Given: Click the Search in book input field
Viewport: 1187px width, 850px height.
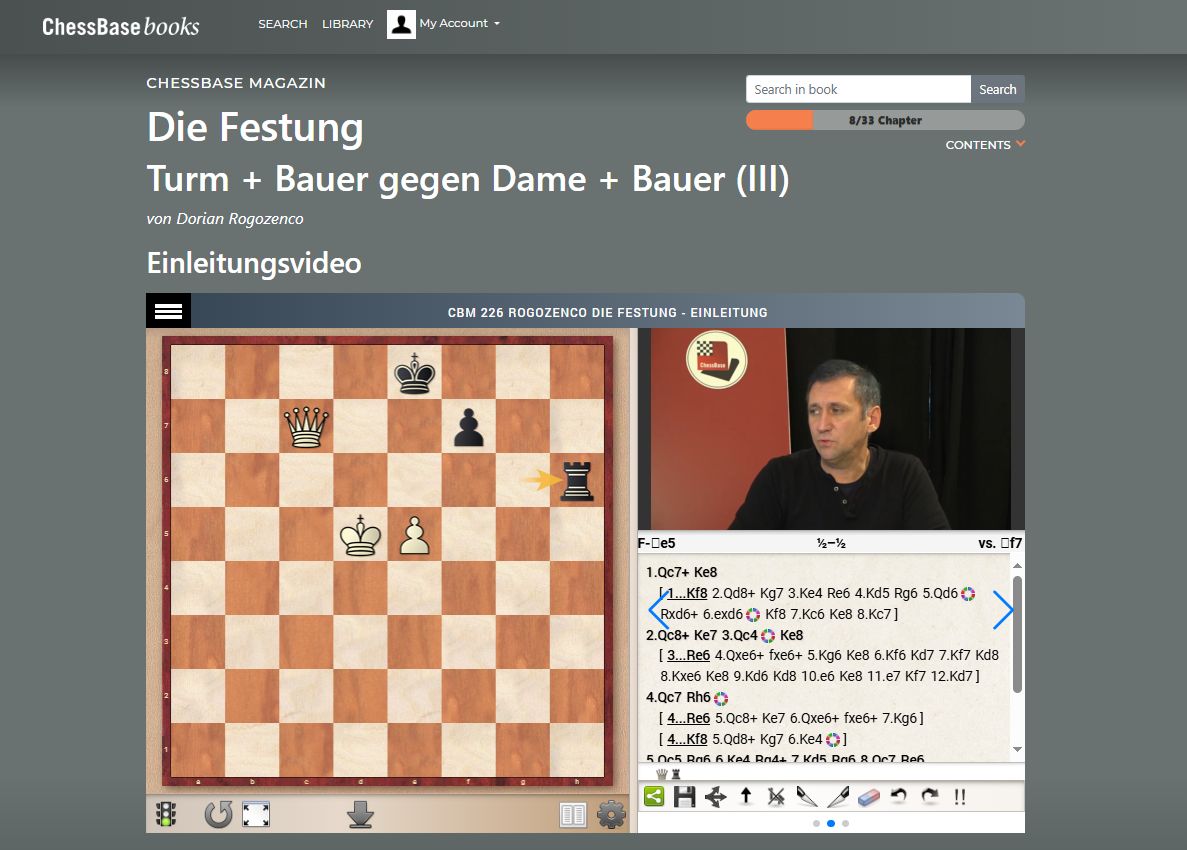Looking at the screenshot, I should (x=858, y=89).
